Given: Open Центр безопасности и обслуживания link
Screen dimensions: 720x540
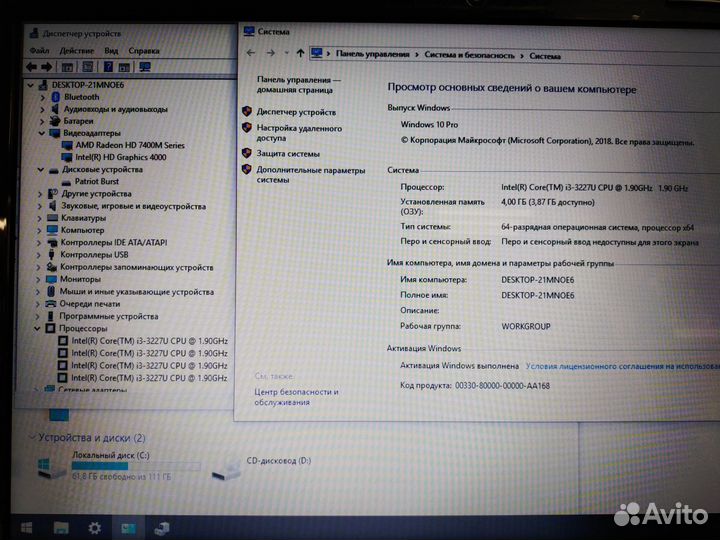Looking at the screenshot, I should [296, 397].
